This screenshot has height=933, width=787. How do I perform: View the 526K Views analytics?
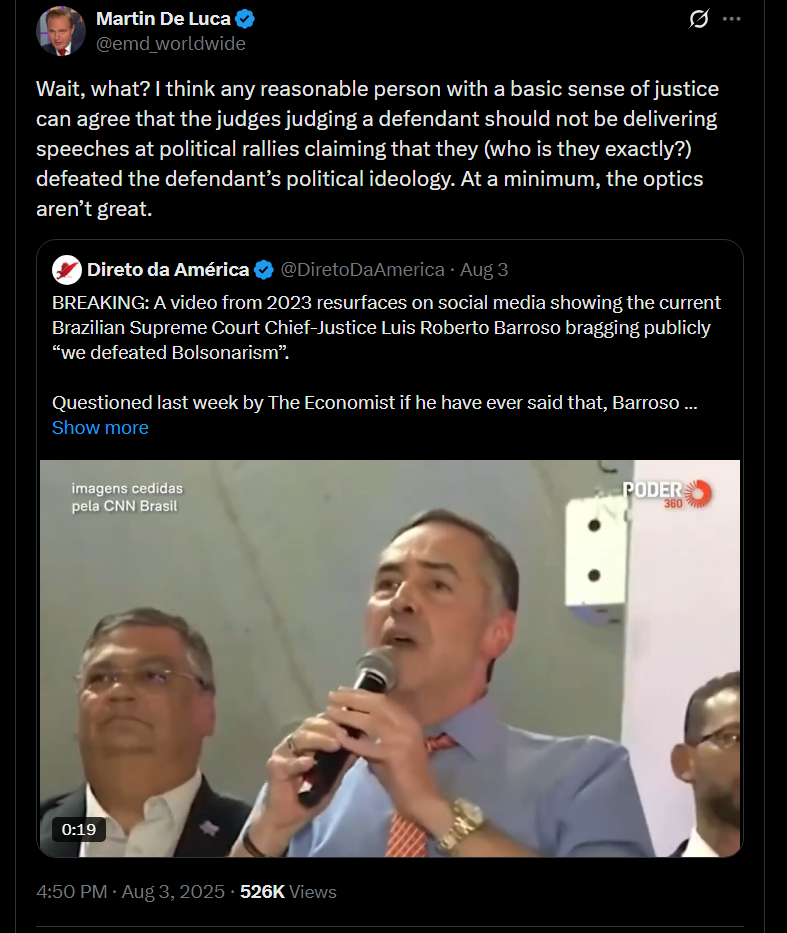(288, 891)
